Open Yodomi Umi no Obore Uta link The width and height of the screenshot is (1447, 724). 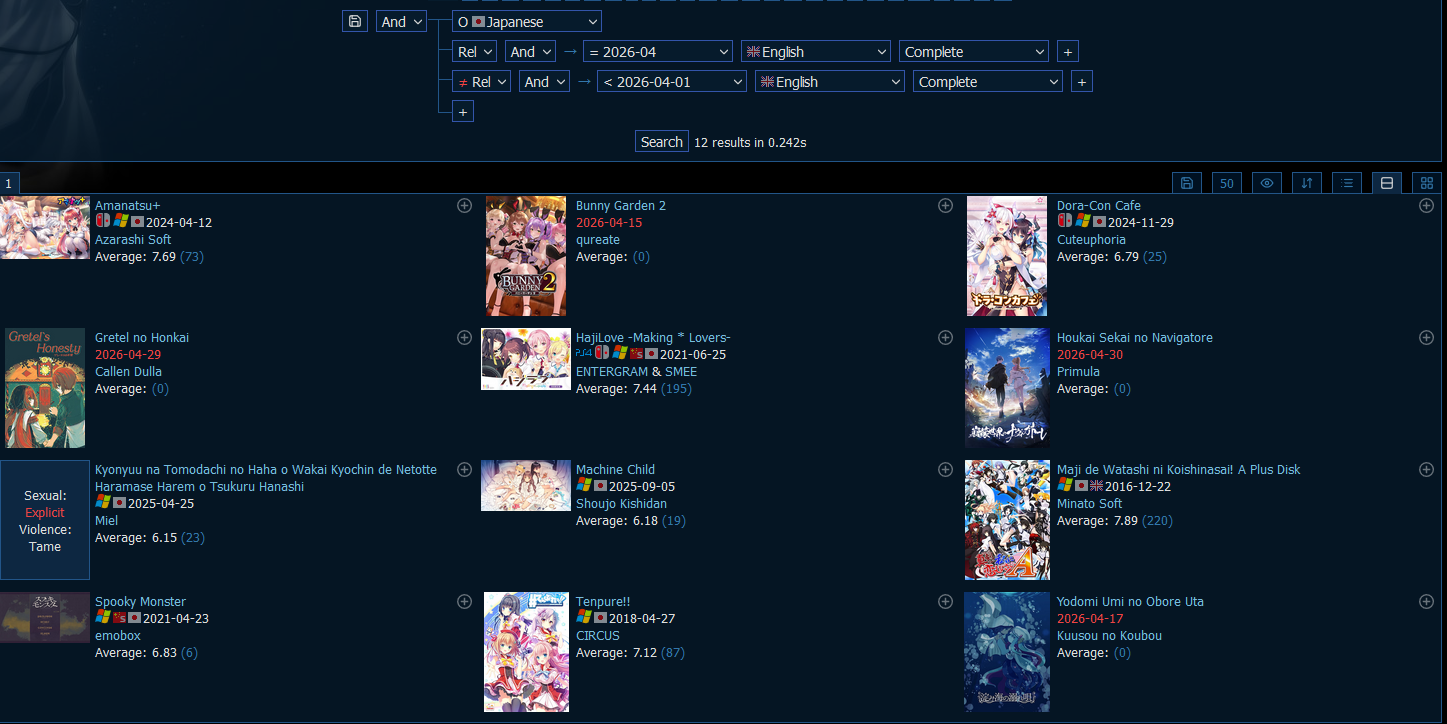(x=1130, y=601)
